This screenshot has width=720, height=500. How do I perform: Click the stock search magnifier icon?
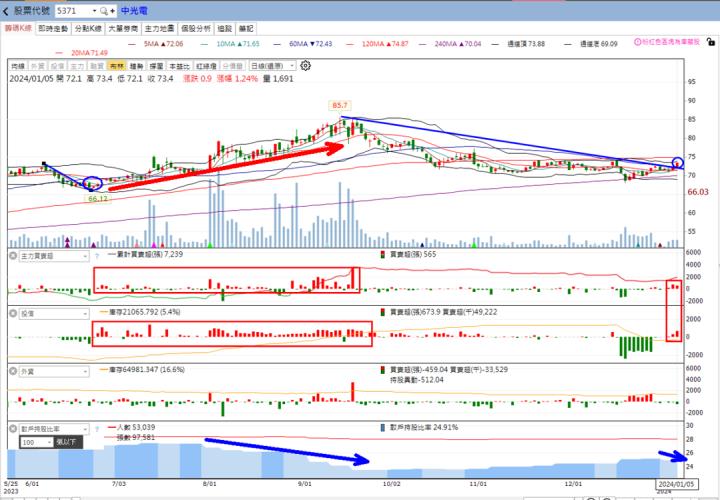[103, 9]
